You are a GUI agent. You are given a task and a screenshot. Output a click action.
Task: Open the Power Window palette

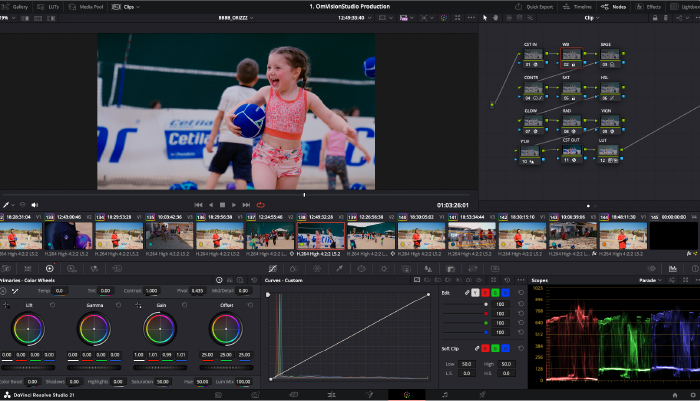(x=361, y=268)
